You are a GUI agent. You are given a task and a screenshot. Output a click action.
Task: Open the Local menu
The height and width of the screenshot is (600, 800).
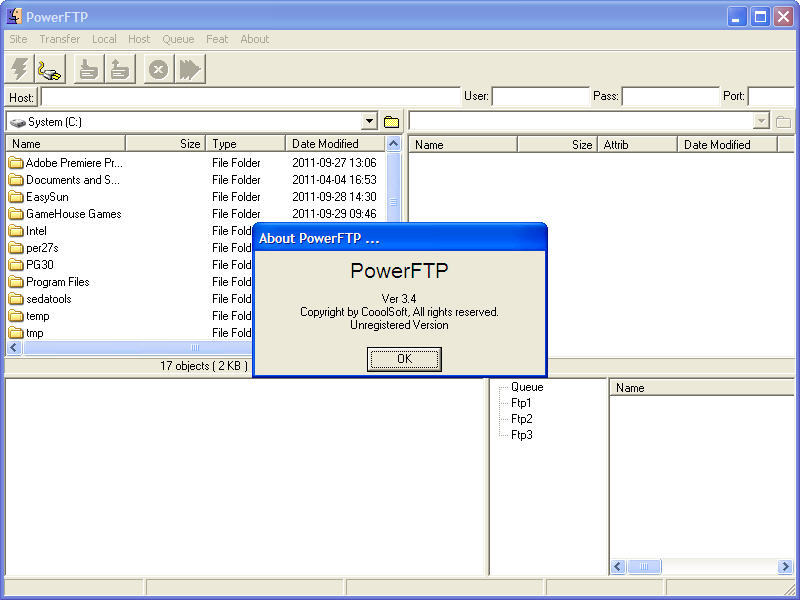[x=104, y=39]
